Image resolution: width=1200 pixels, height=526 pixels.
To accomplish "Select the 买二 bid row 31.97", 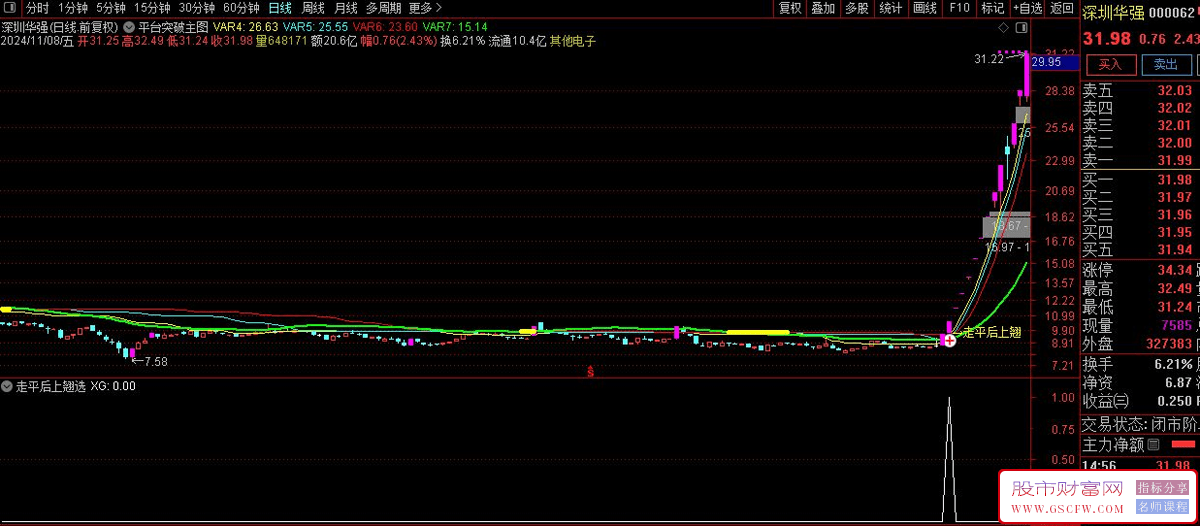I will (1139, 198).
